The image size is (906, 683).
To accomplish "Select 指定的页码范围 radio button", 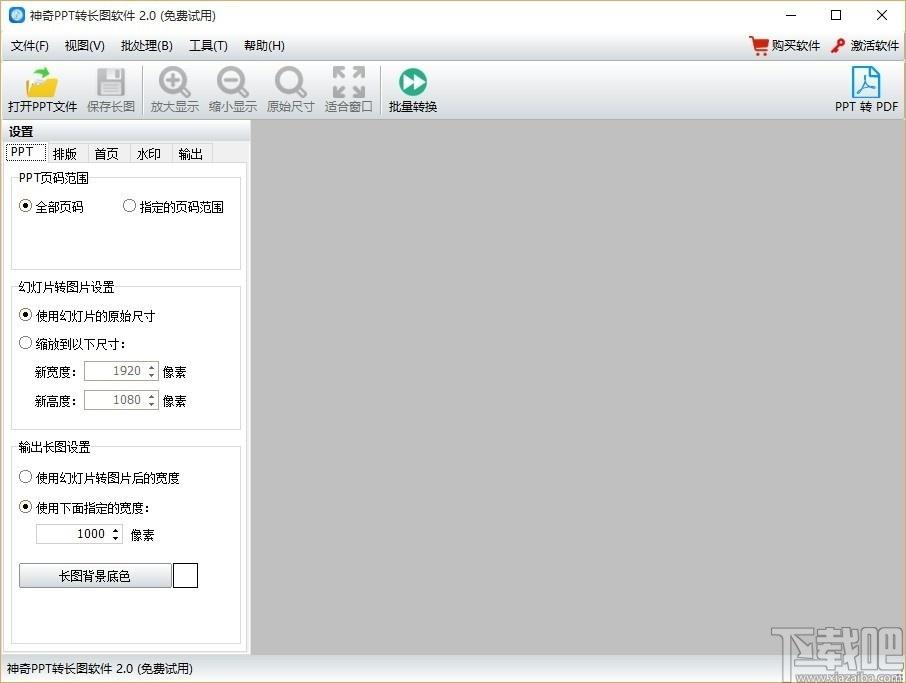I will pyautogui.click(x=129, y=206).
